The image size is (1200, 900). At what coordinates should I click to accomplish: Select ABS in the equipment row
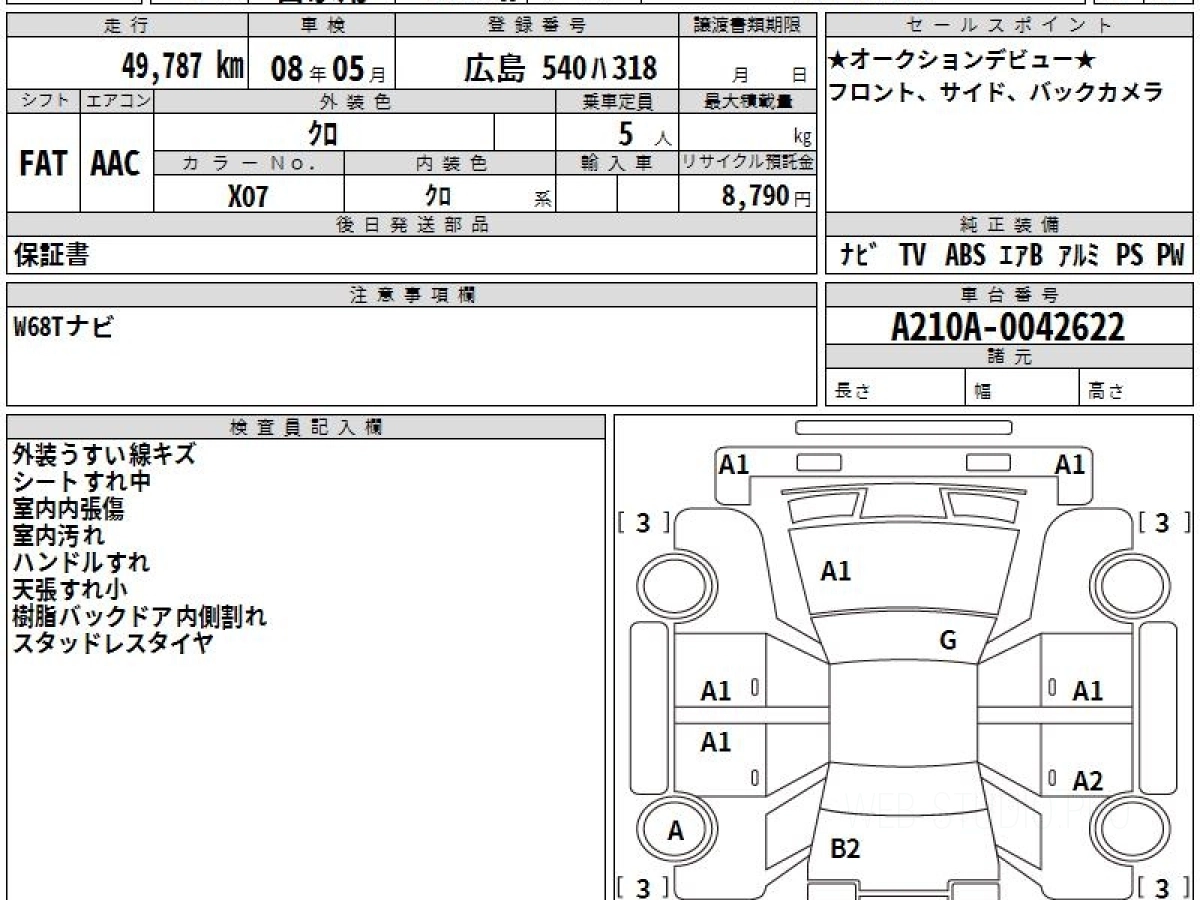click(x=965, y=255)
